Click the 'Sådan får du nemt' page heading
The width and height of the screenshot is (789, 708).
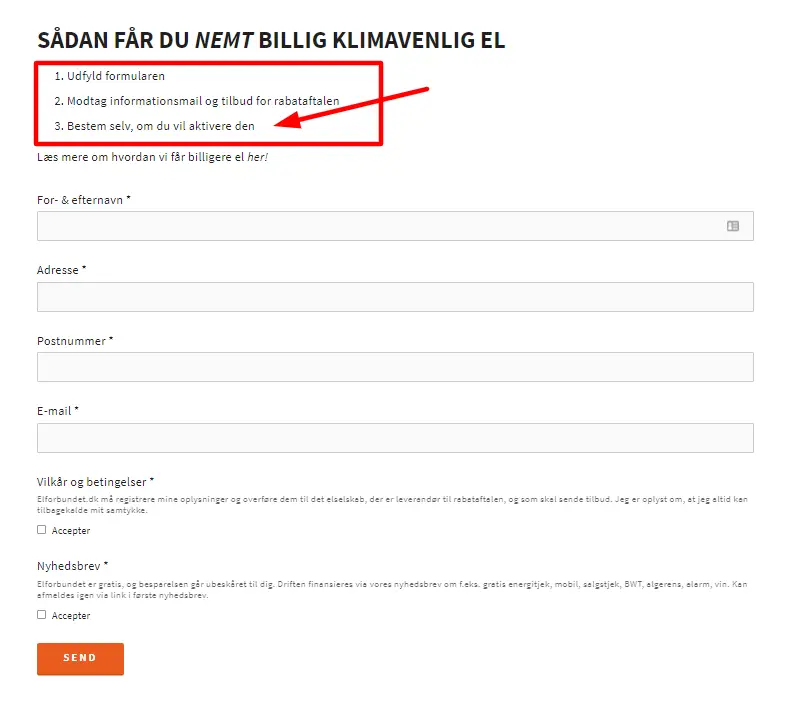pyautogui.click(x=271, y=40)
